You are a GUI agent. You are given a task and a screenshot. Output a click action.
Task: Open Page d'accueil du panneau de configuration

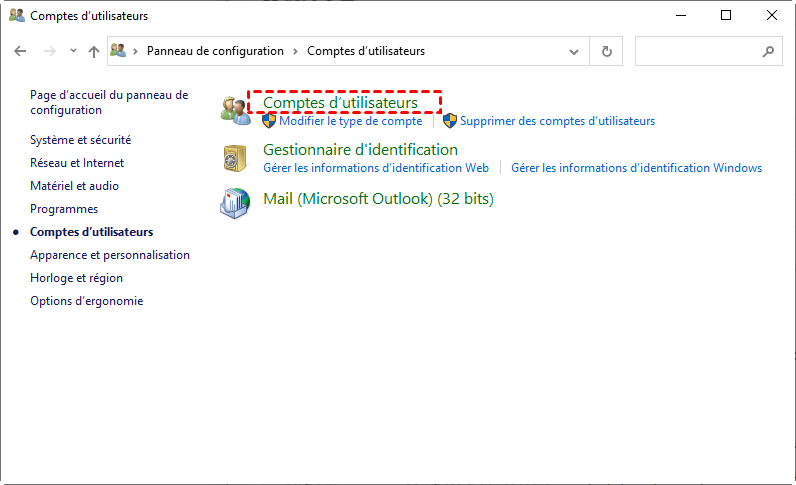pos(109,102)
